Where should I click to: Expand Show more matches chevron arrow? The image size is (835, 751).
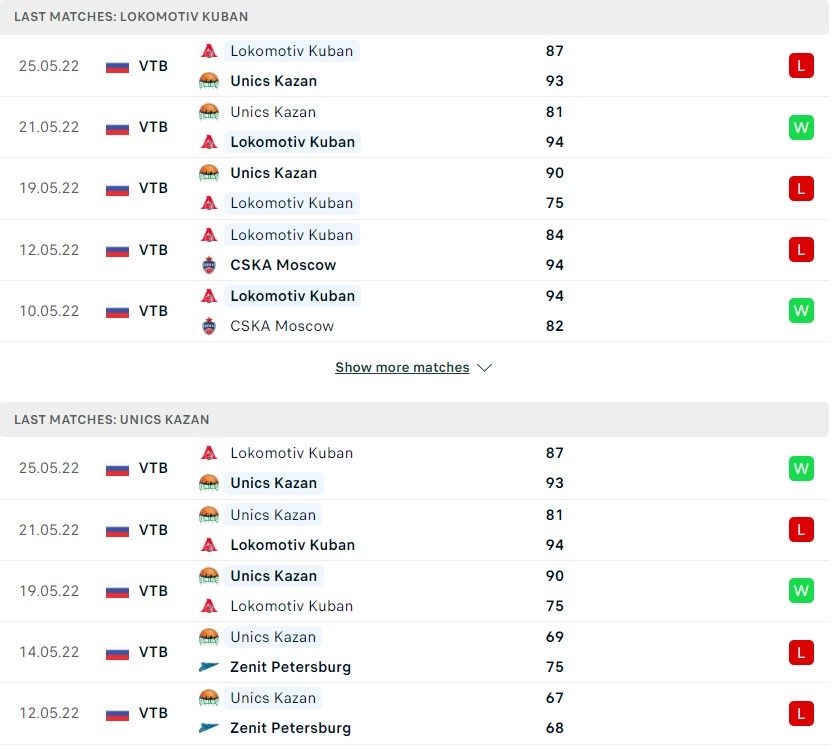pyautogui.click(x=485, y=368)
